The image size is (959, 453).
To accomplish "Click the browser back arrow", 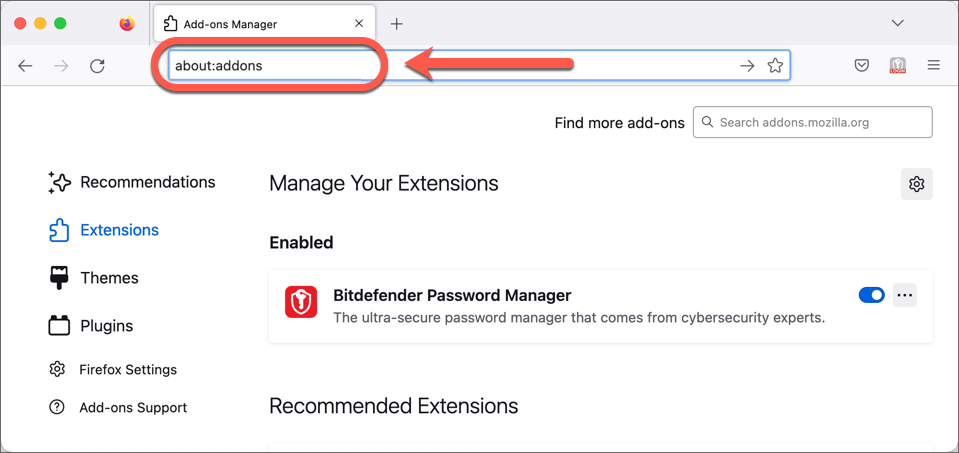I will click(25, 66).
